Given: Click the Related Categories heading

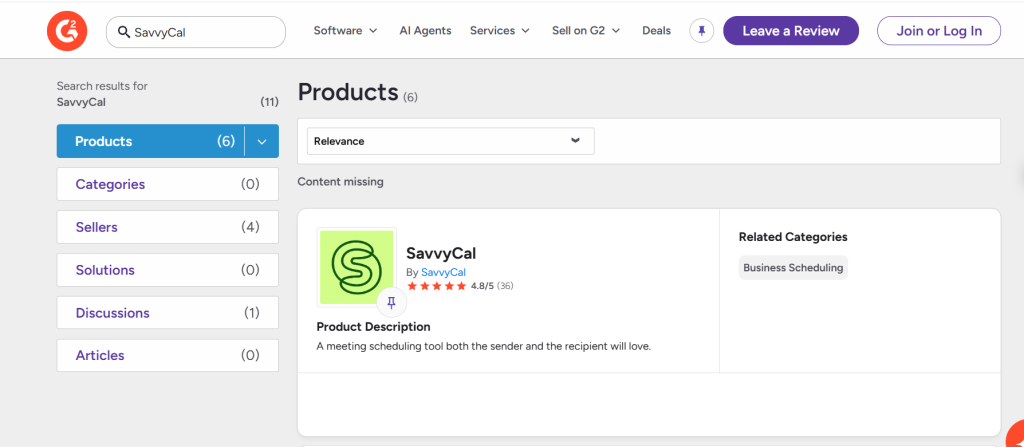Looking at the screenshot, I should pyautogui.click(x=793, y=237).
